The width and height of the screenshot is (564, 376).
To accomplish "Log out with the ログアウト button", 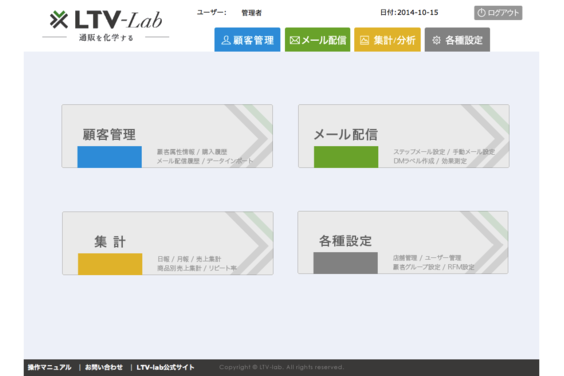I will pos(498,13).
